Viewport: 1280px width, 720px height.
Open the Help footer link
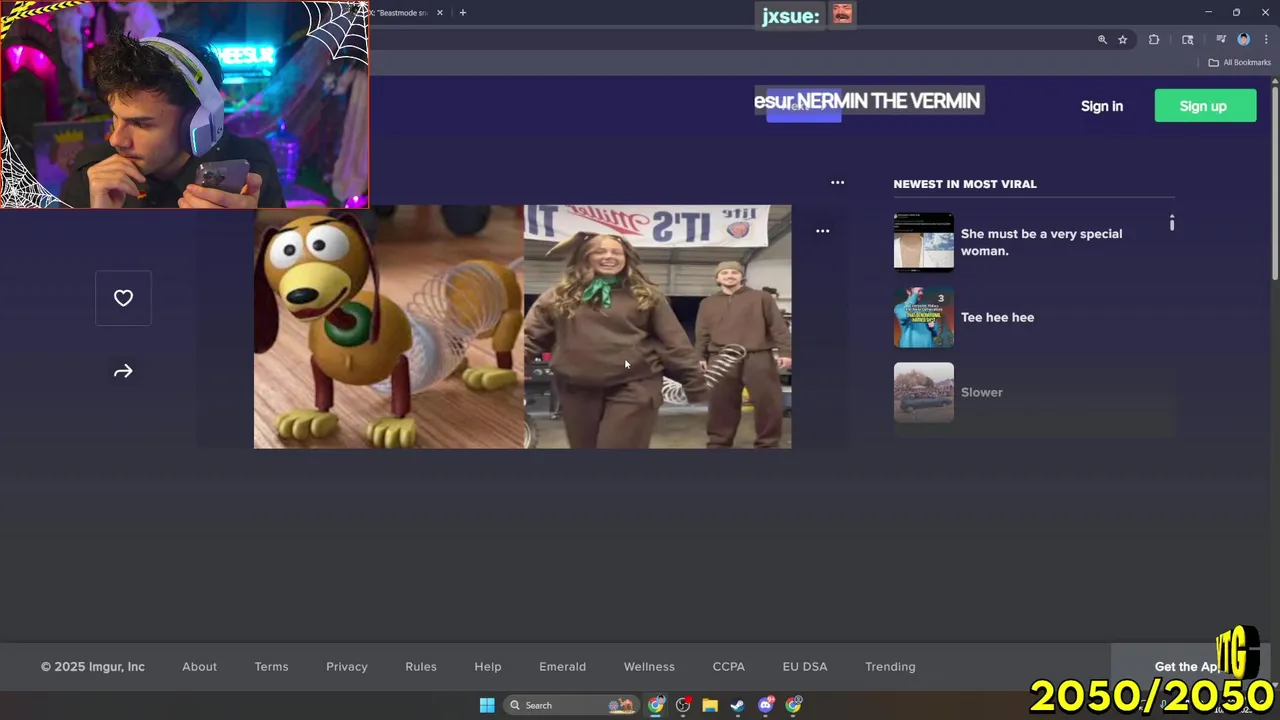click(x=488, y=667)
